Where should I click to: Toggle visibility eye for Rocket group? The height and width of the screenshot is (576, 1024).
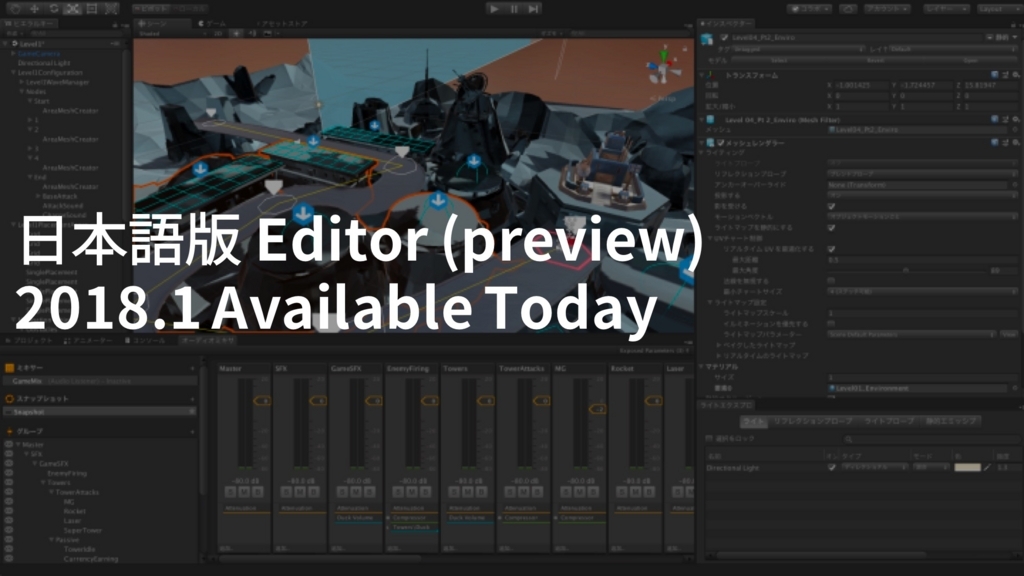pos(8,511)
